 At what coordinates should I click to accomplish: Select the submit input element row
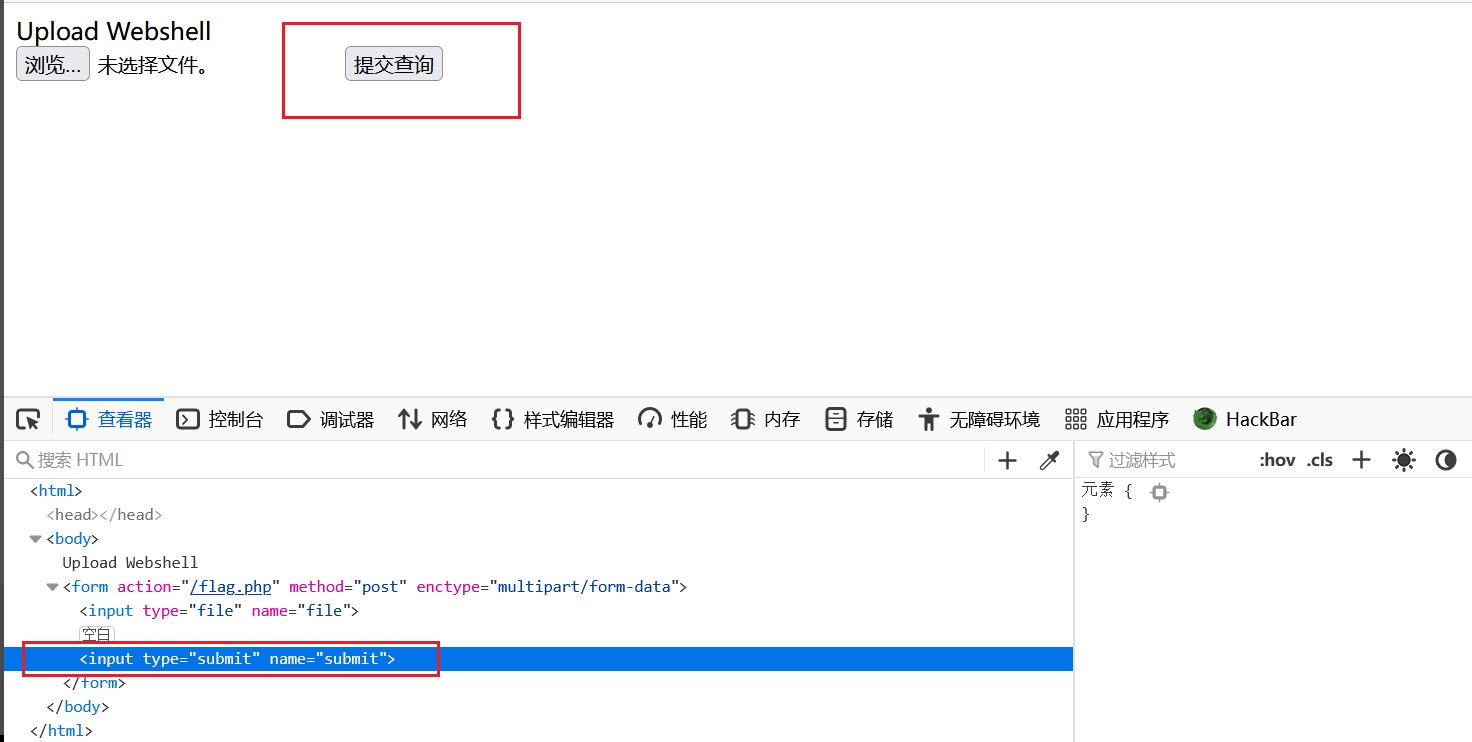538,659
